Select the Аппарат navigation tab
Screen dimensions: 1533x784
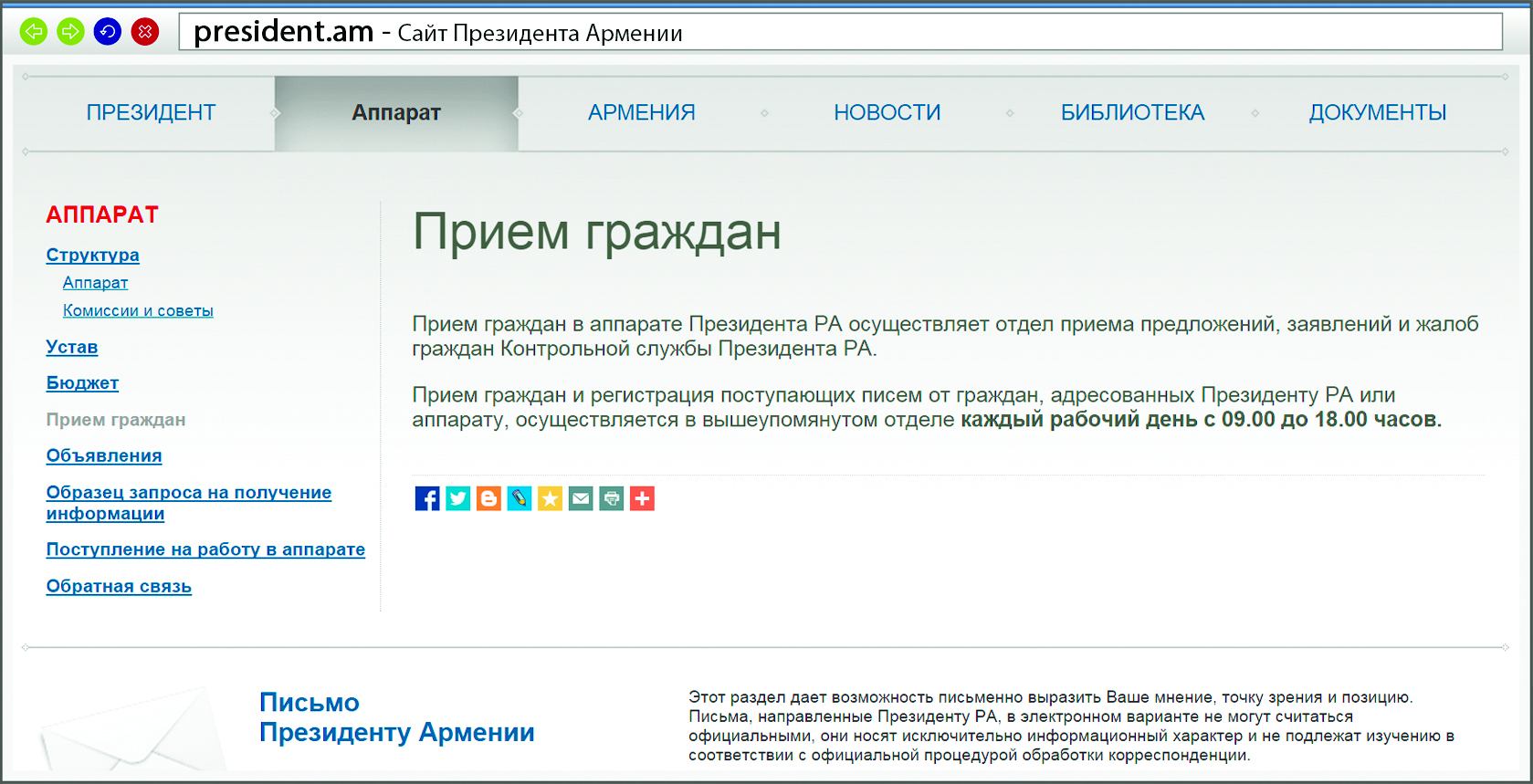(x=396, y=113)
